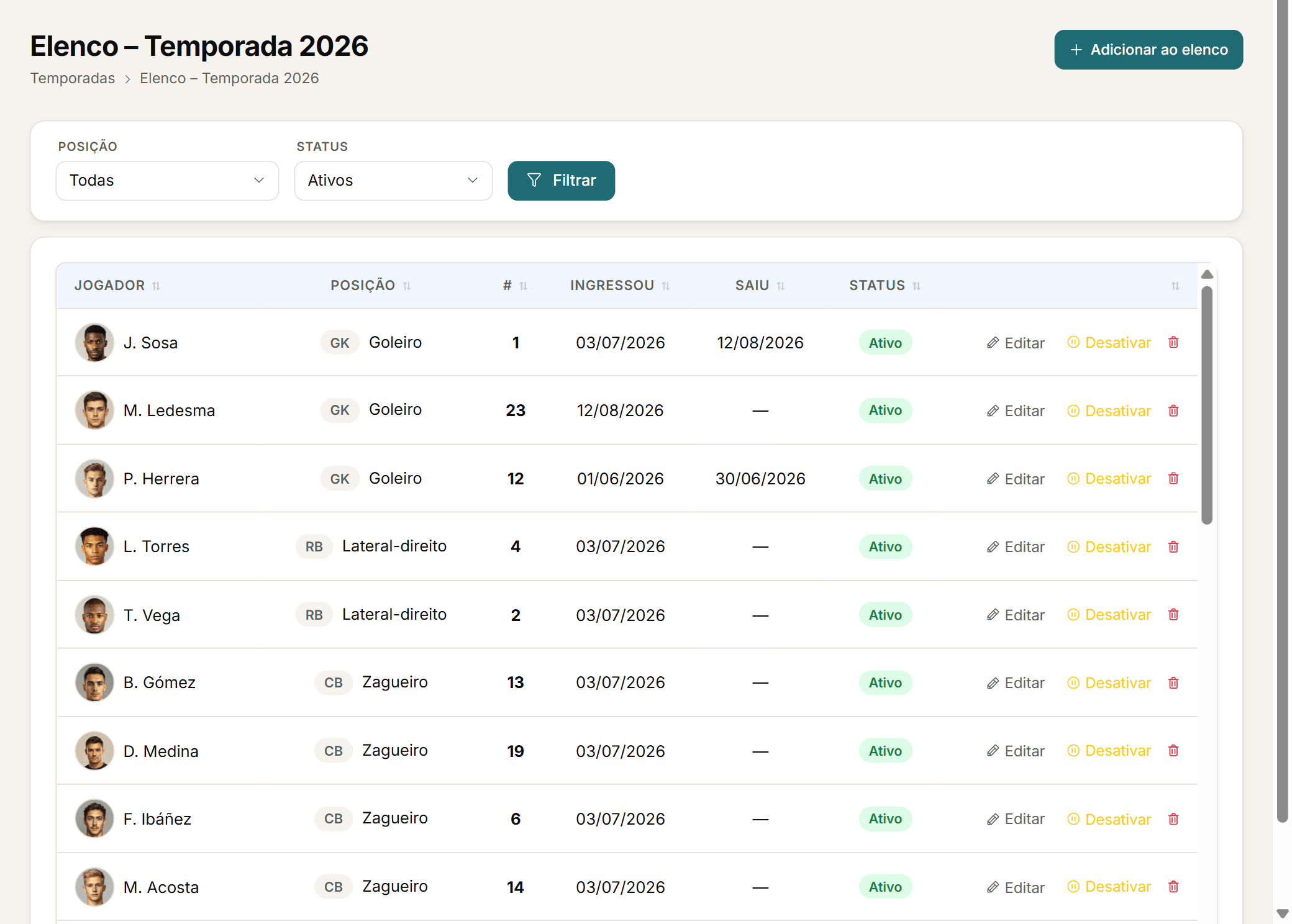The width and height of the screenshot is (1292, 924).
Task: Sort by Ingressou date column icon
Action: (666, 286)
